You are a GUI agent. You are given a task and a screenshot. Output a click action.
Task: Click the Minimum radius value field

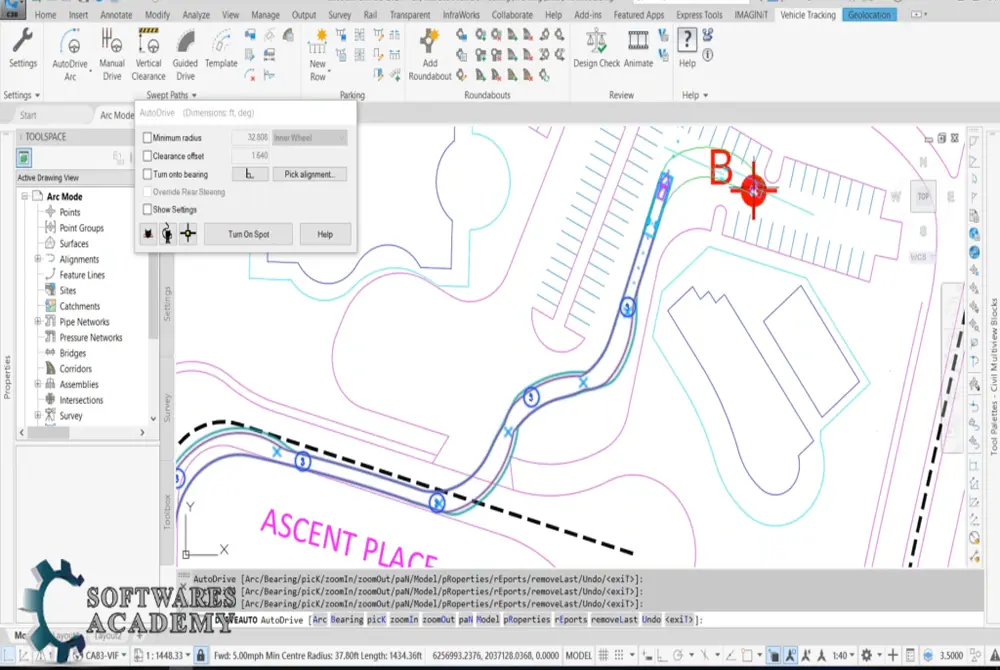point(251,138)
